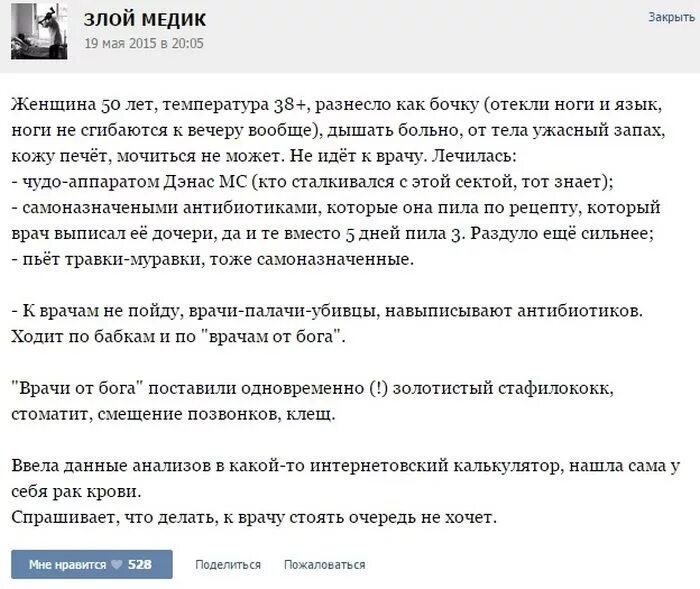
Task: Open the ЗЛОЙ МЕДИК group name link
Action: point(145,20)
